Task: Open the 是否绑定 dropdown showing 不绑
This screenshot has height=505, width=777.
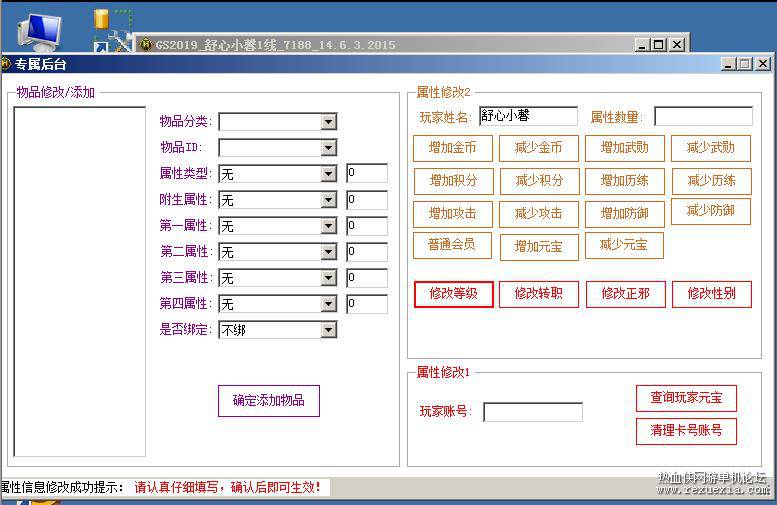Action: tap(278, 330)
